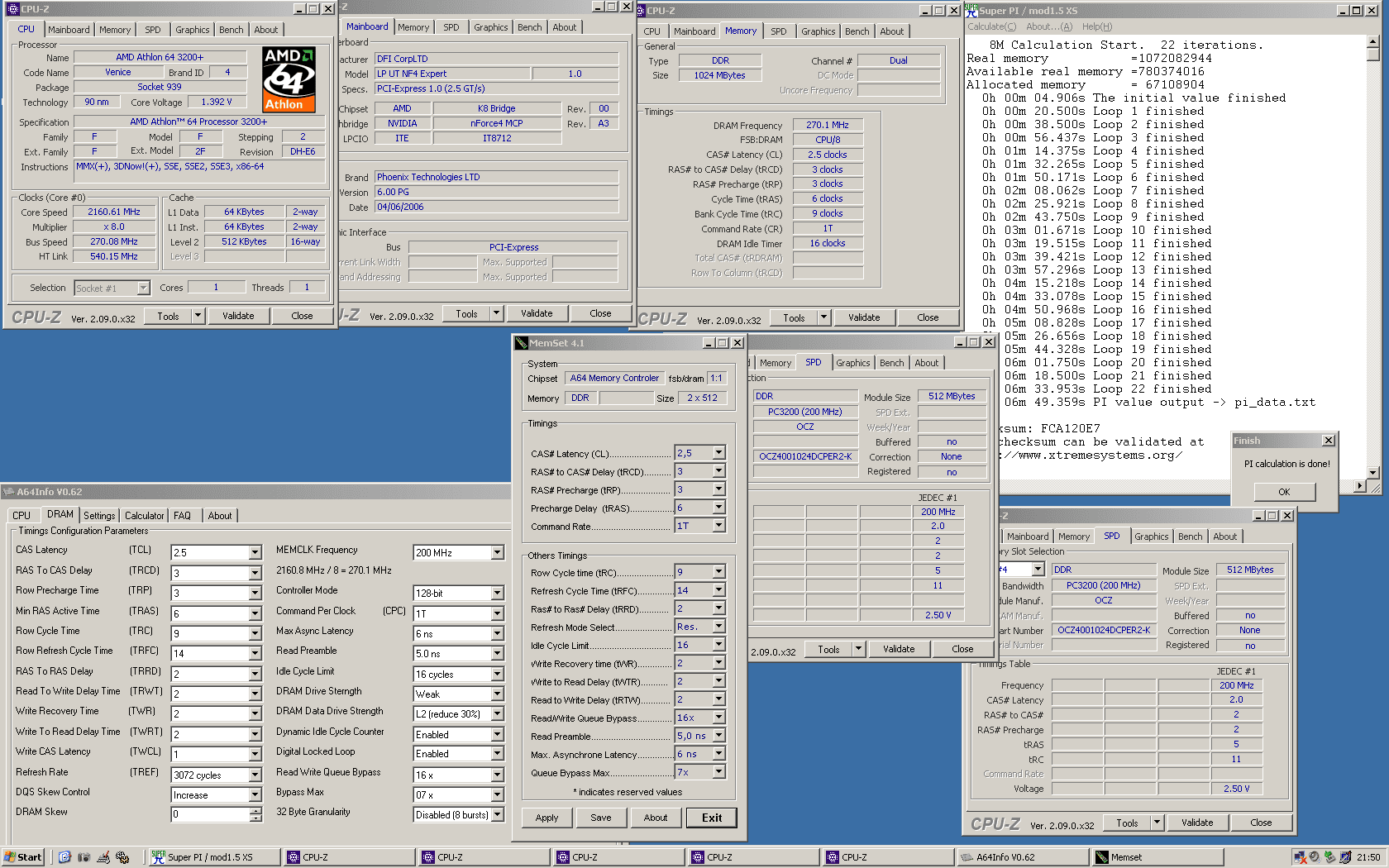Image resolution: width=1389 pixels, height=868 pixels.
Task: Expand the Refresh Rate 3072 cycles dropdown
Action: (x=255, y=775)
